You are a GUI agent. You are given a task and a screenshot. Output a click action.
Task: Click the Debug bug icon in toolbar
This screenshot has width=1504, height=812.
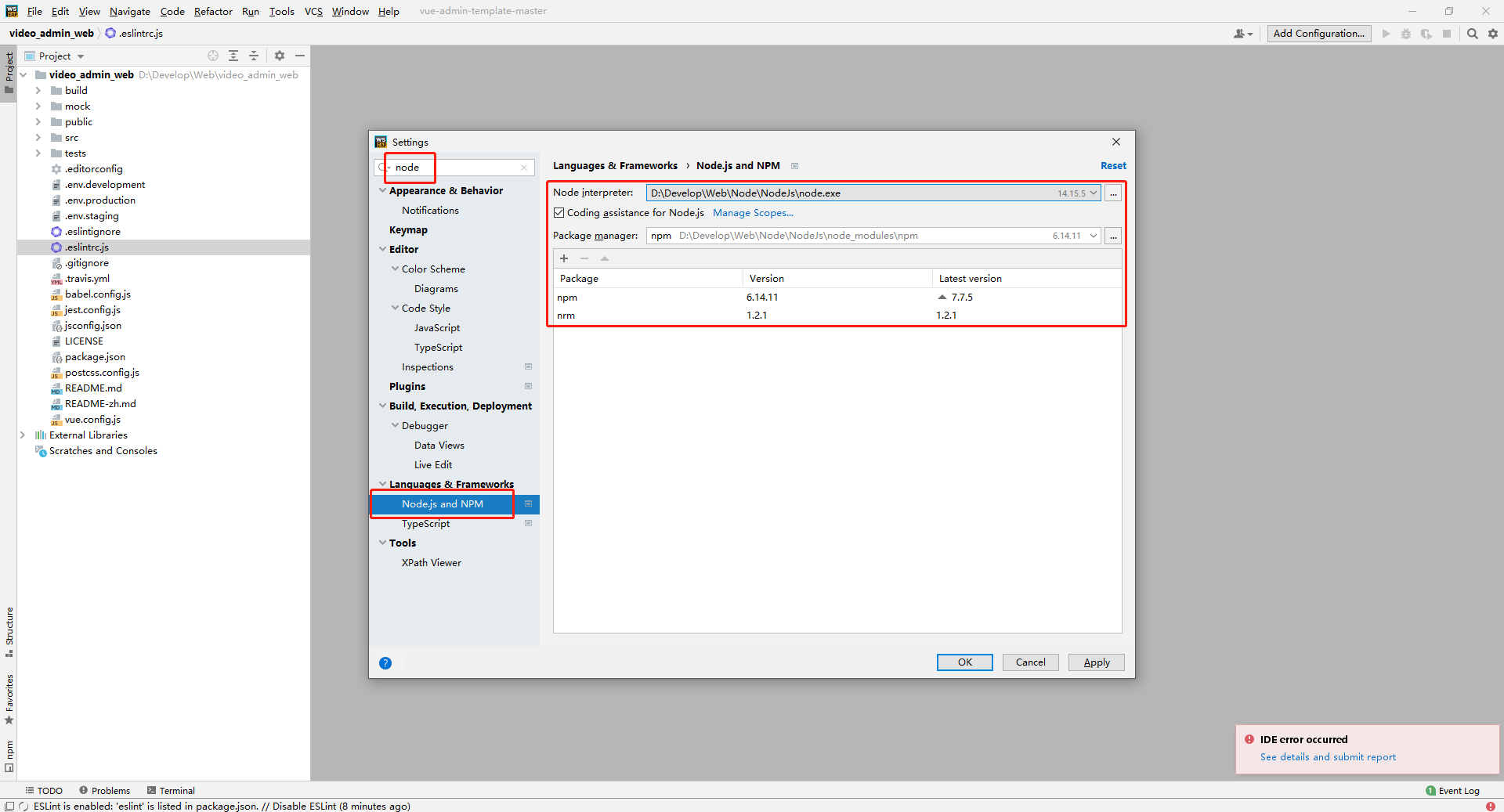pyautogui.click(x=1406, y=34)
